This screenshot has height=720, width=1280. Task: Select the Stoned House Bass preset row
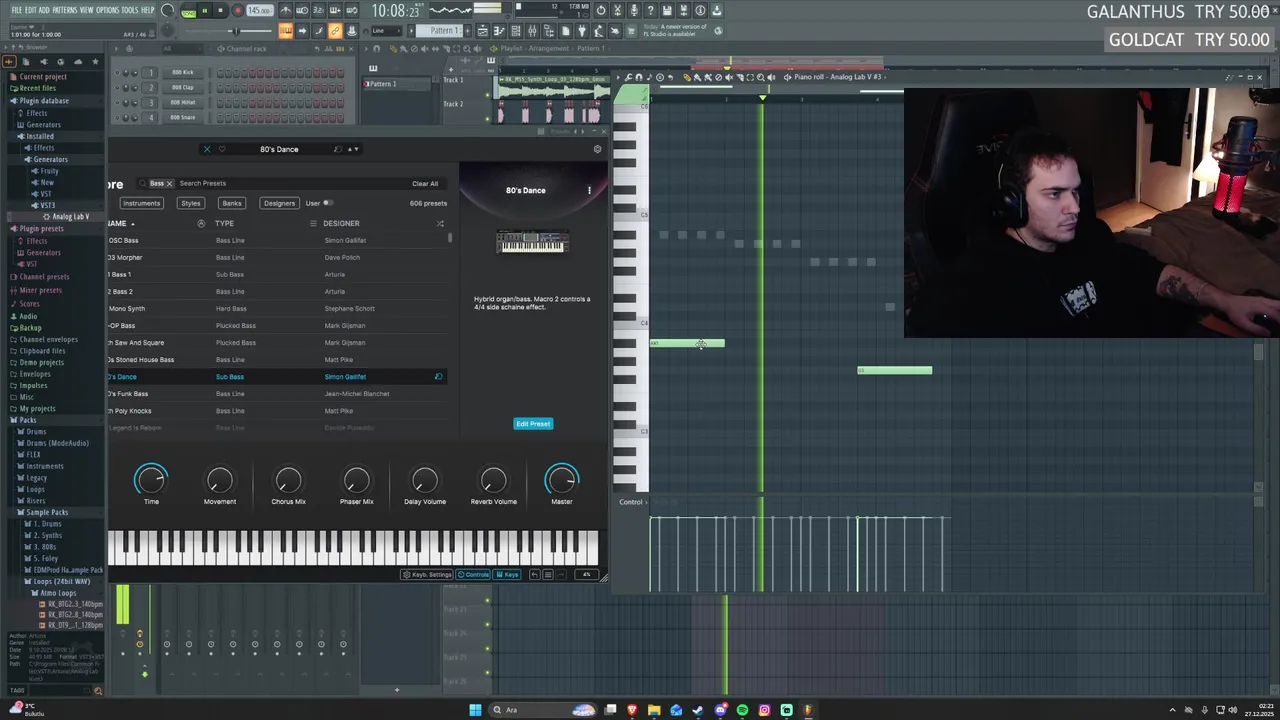point(277,359)
